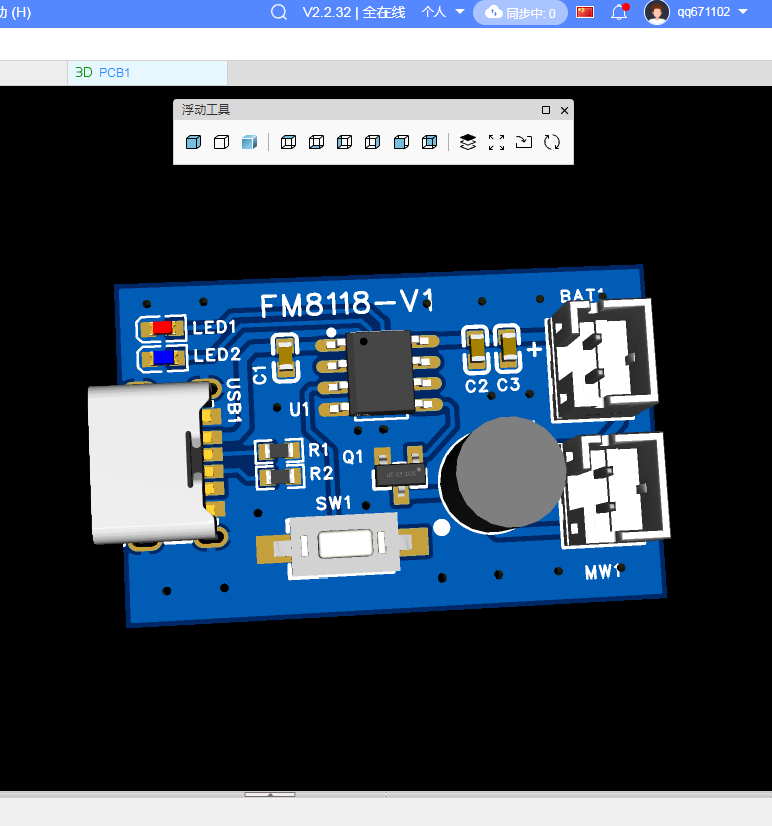Image resolution: width=772 pixels, height=826 pixels.
Task: Select the U1 chip on the board
Action: click(x=379, y=372)
